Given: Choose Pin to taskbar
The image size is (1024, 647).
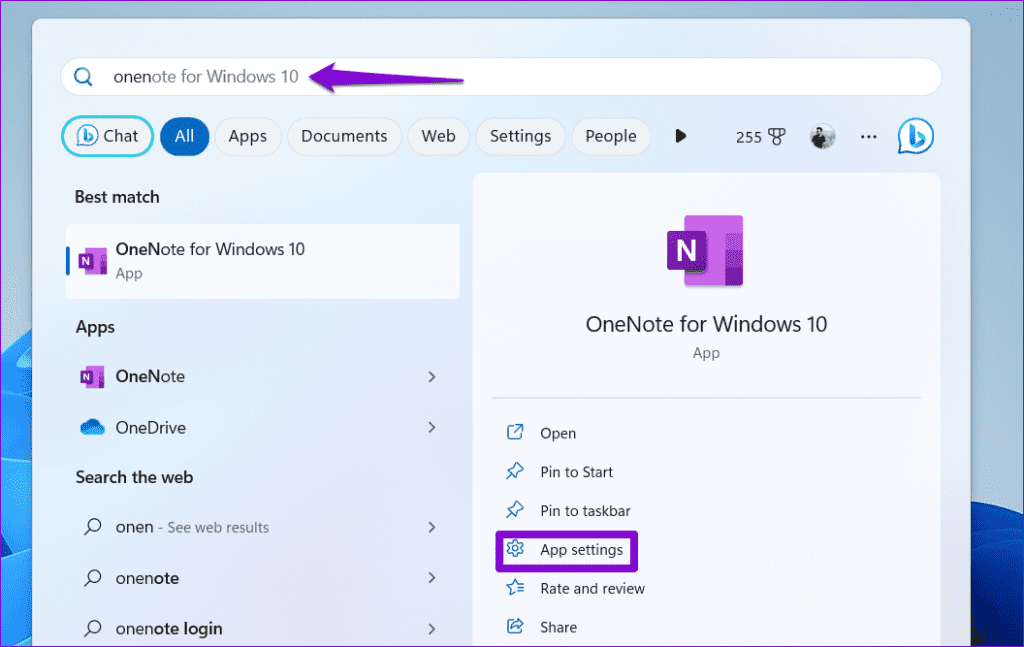Looking at the screenshot, I should point(585,511).
